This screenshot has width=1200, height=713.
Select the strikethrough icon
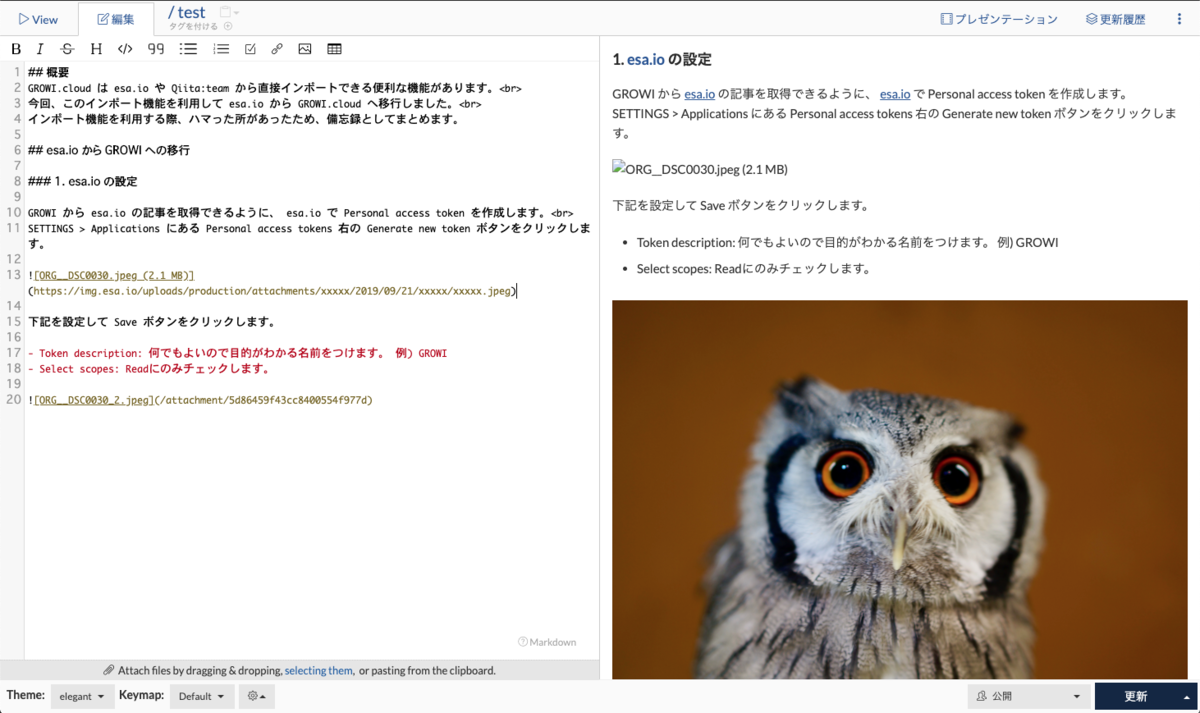tap(67, 48)
